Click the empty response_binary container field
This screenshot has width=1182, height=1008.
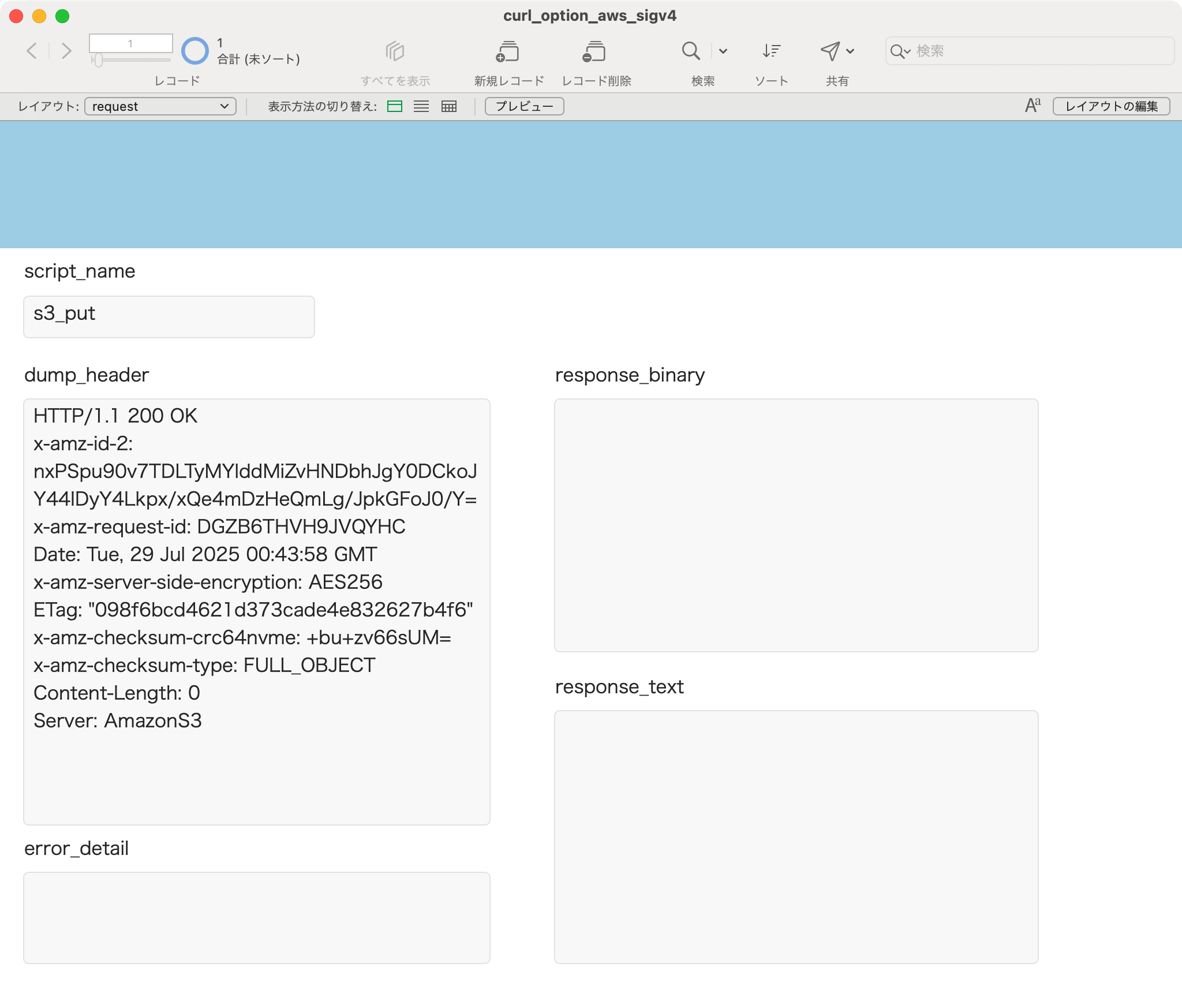coord(796,525)
